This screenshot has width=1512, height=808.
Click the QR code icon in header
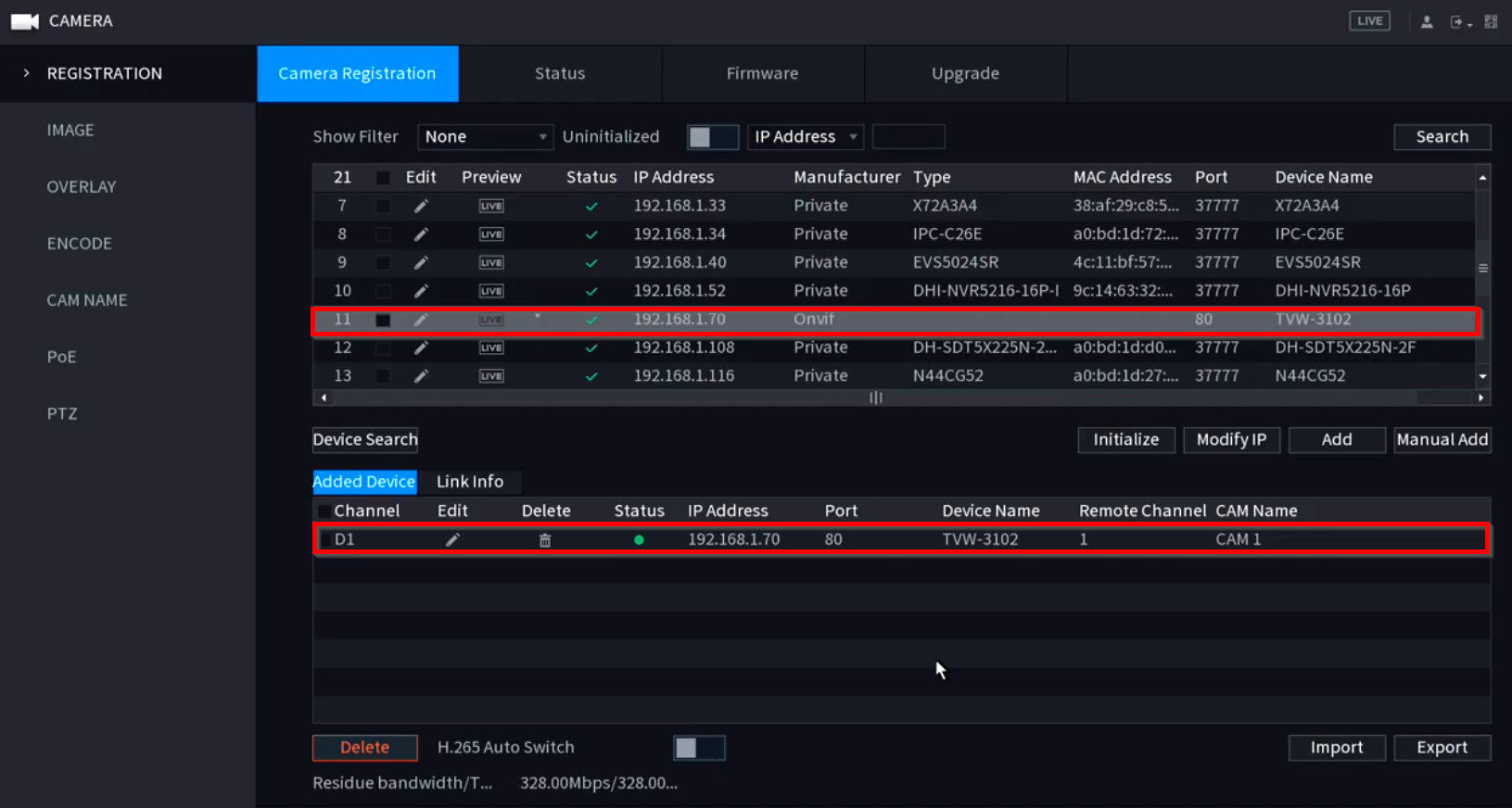click(1491, 21)
